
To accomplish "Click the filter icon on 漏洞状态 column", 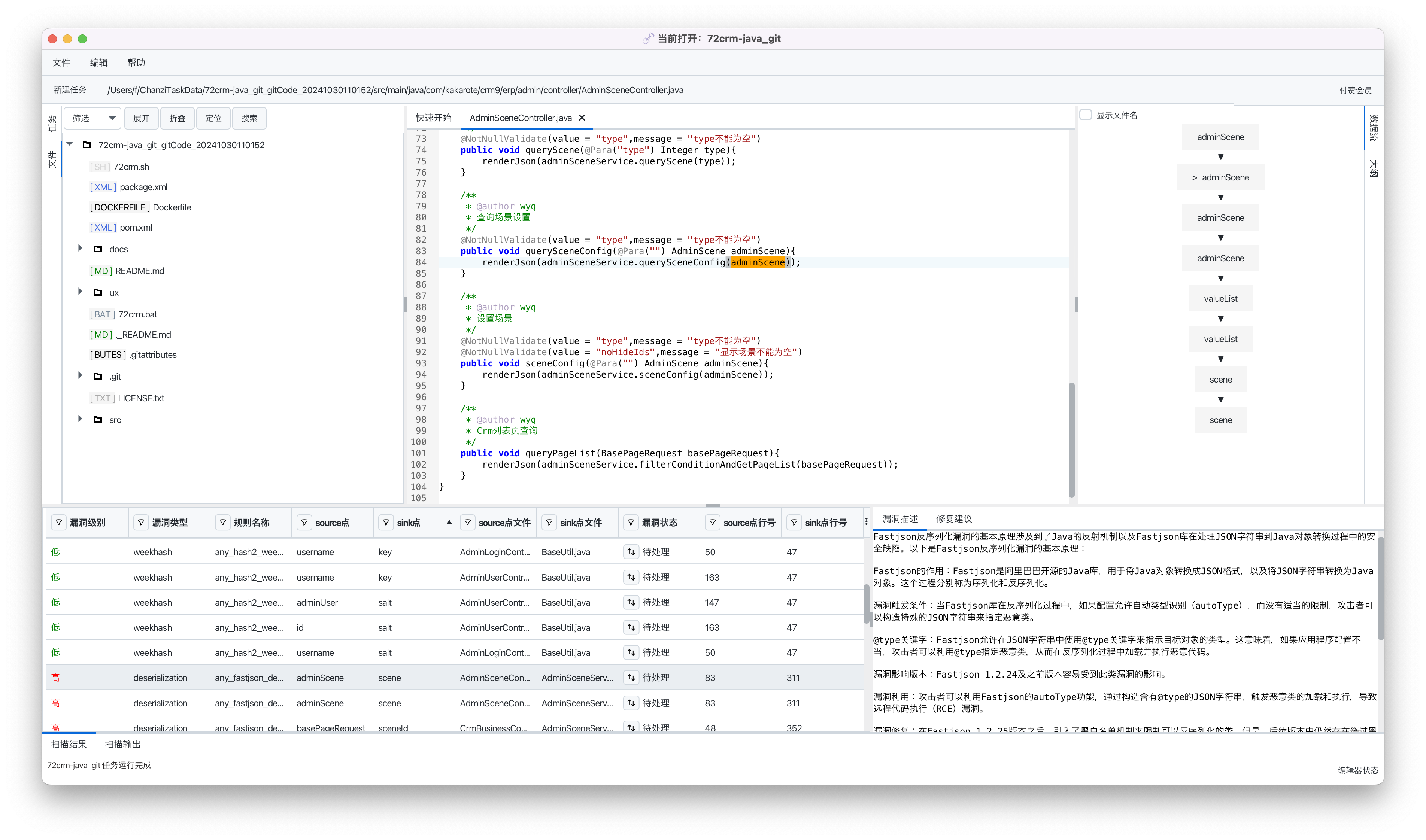I will point(631,523).
